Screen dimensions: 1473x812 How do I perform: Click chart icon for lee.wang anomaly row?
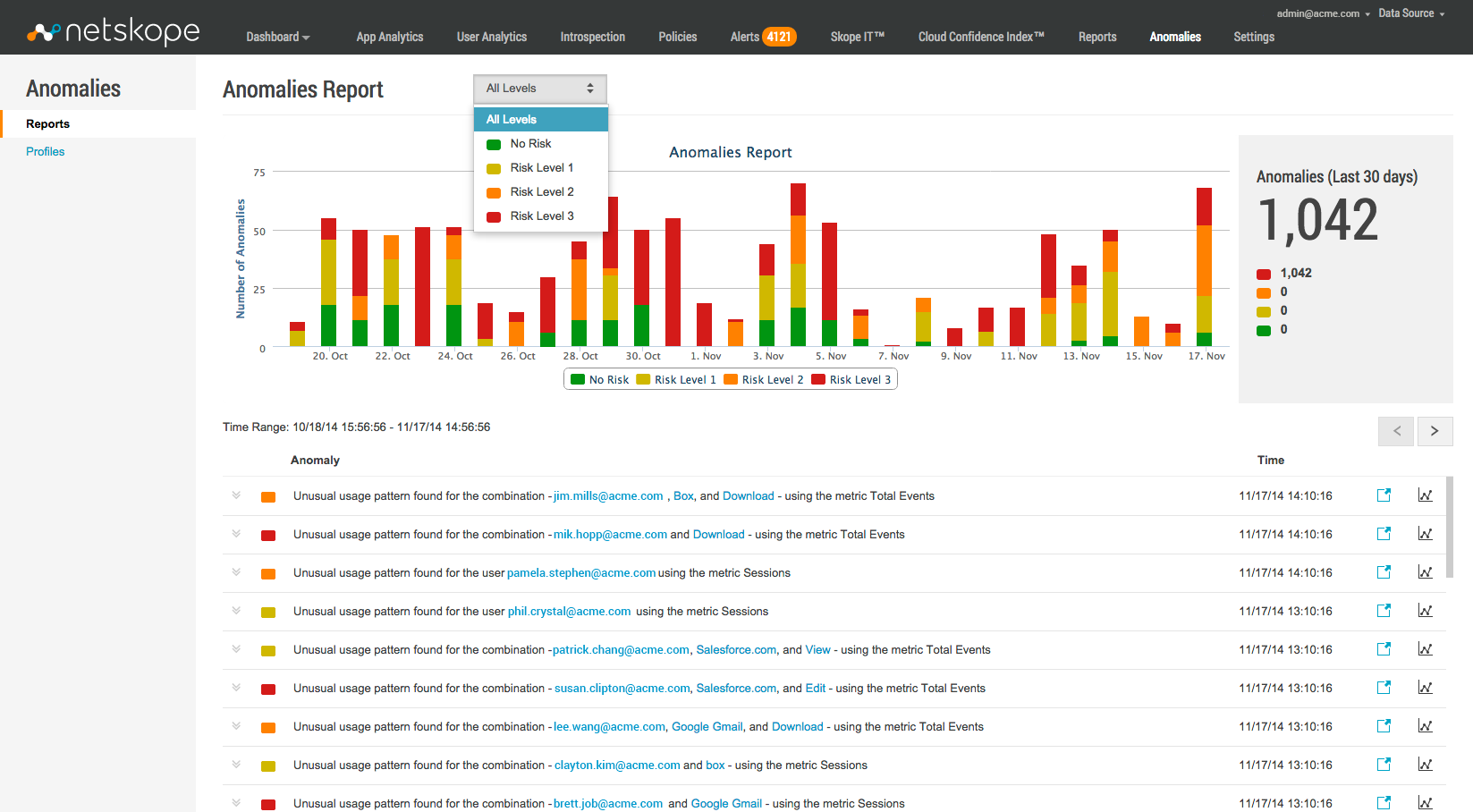pos(1425,726)
